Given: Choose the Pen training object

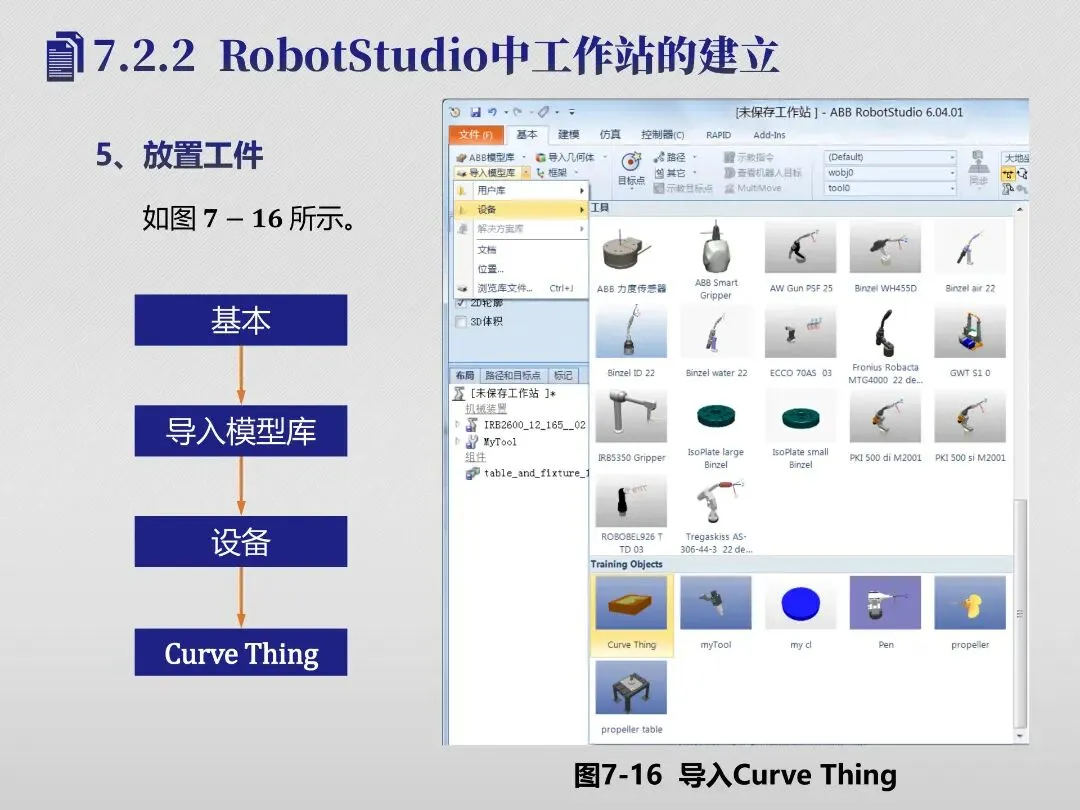Looking at the screenshot, I should [x=885, y=603].
